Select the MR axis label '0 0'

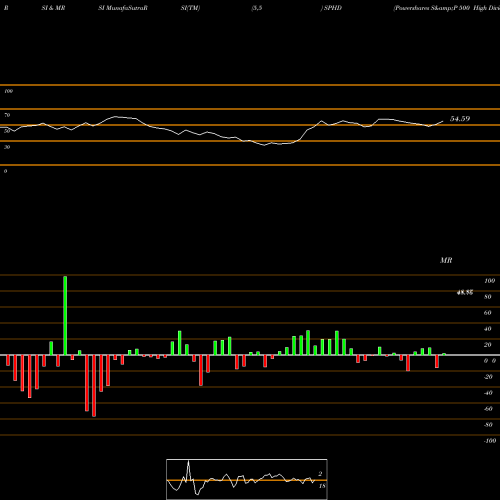490,361
